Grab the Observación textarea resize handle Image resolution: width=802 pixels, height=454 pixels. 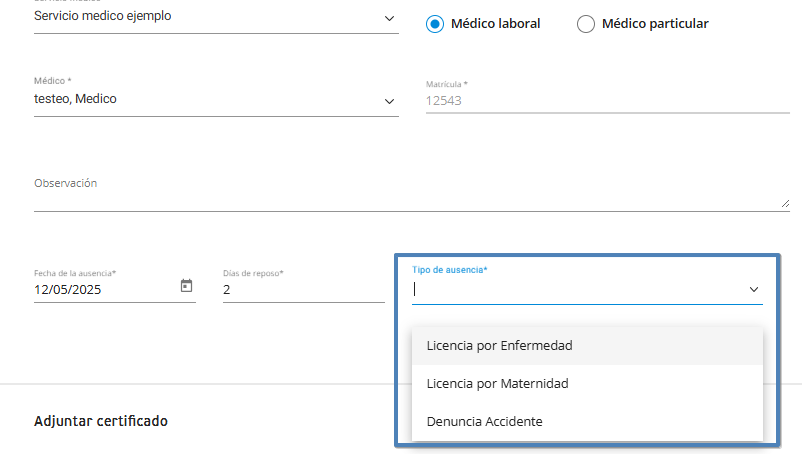pos(784,203)
